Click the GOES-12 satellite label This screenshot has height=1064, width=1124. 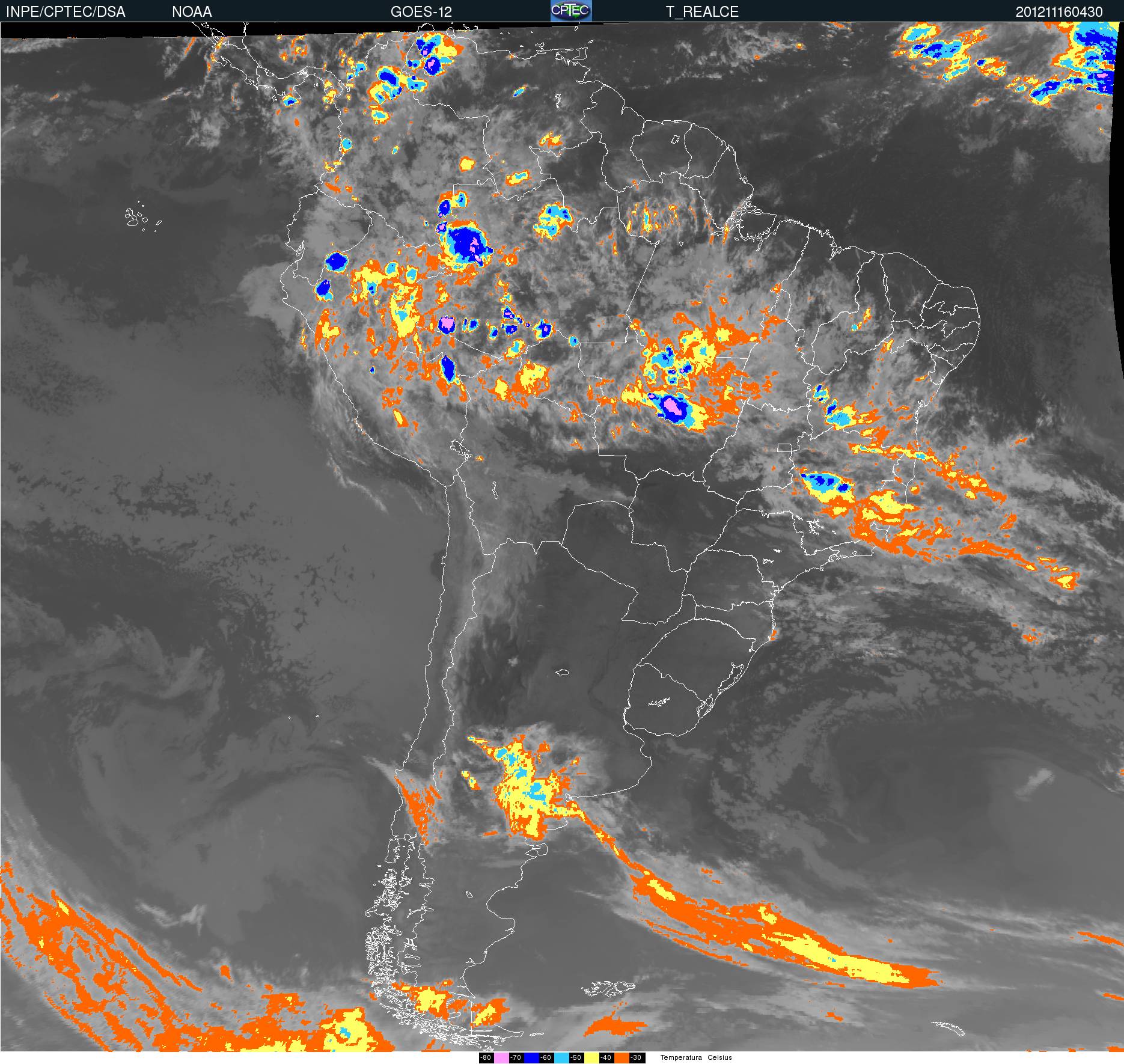421,12
